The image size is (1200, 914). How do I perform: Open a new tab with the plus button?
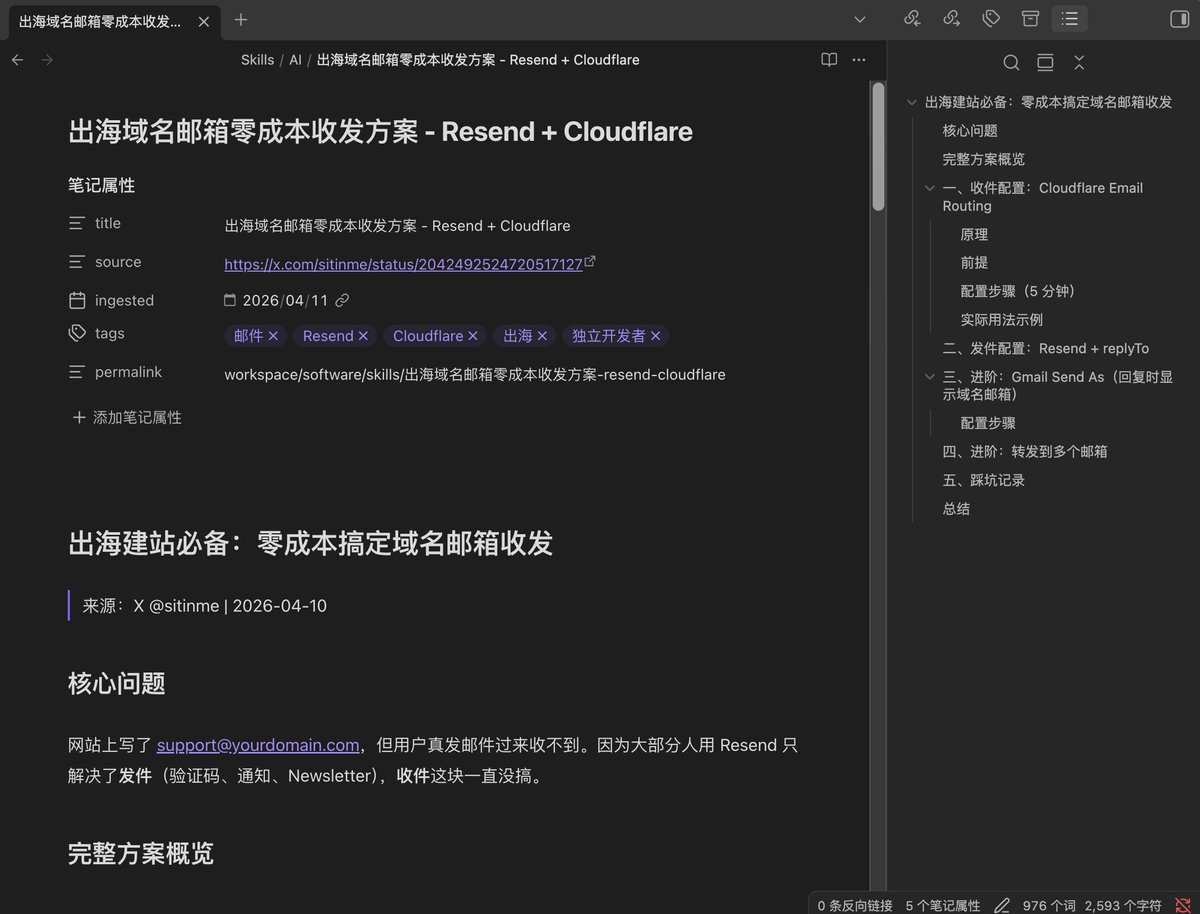[x=240, y=19]
